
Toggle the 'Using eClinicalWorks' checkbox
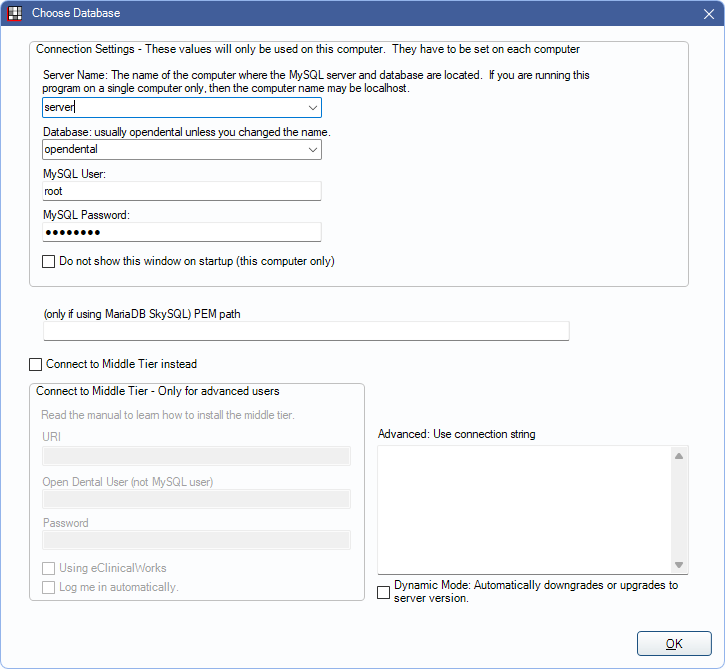coord(49,568)
